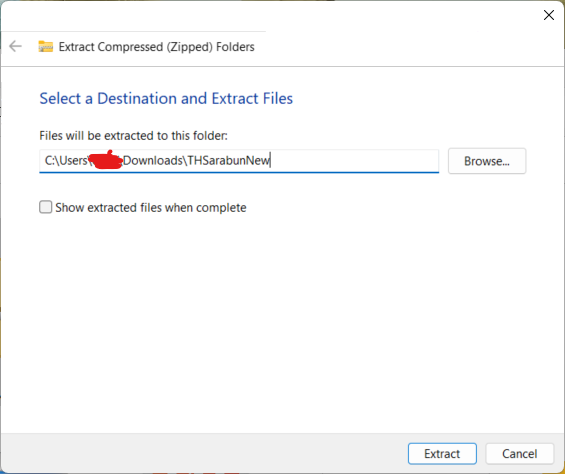
Task: Cancel the extraction dialog
Action: (x=520, y=453)
